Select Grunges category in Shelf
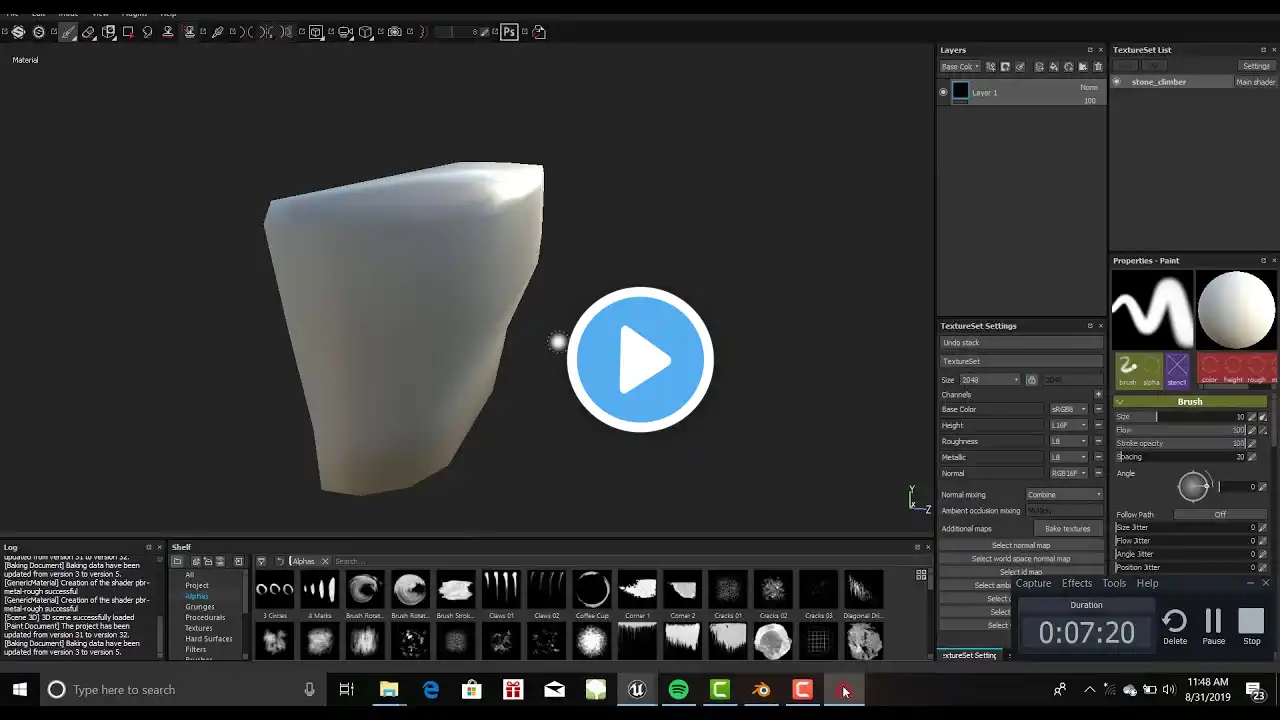This screenshot has height=720, width=1280. click(x=200, y=607)
